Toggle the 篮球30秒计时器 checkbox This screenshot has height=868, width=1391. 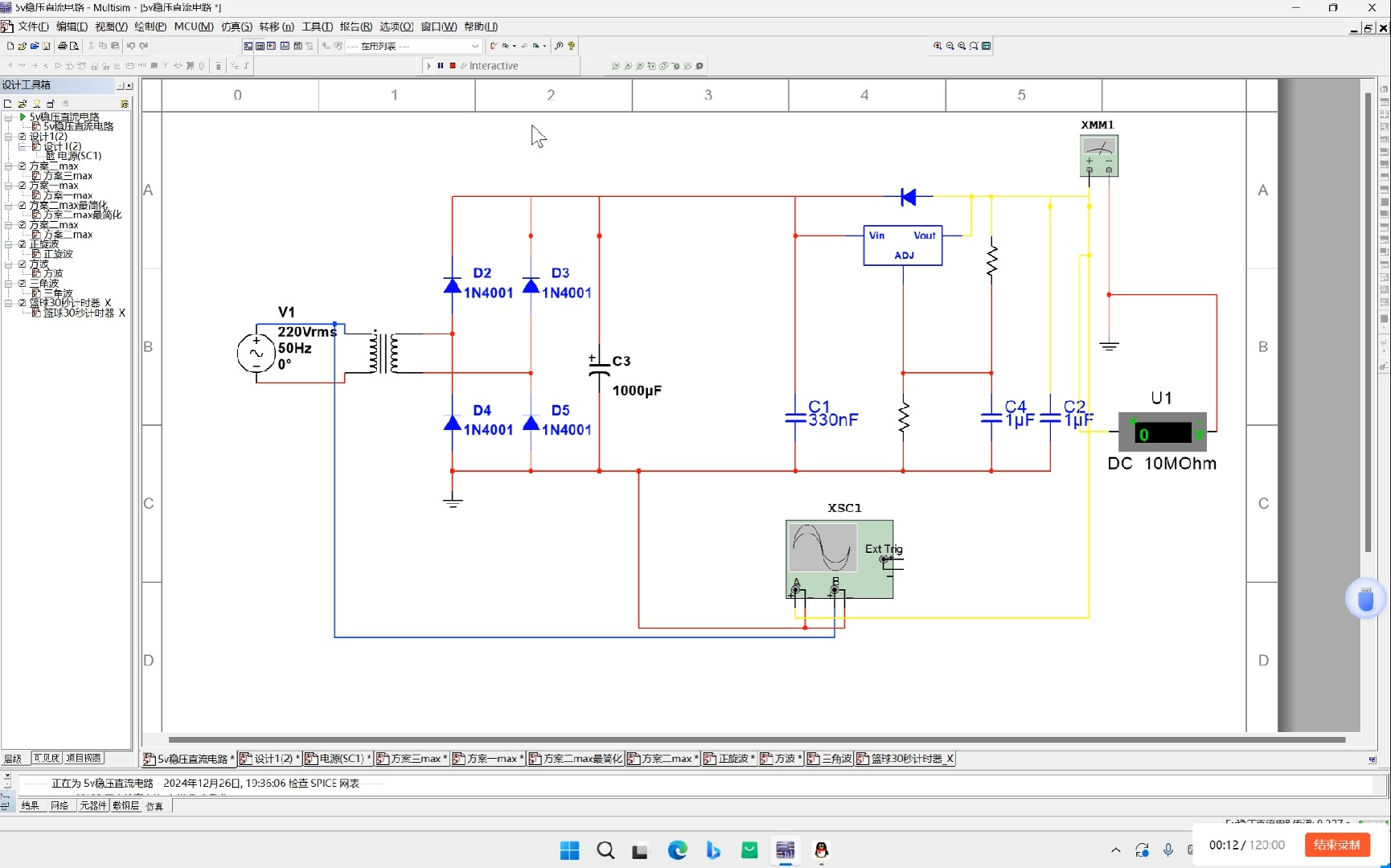(23, 303)
